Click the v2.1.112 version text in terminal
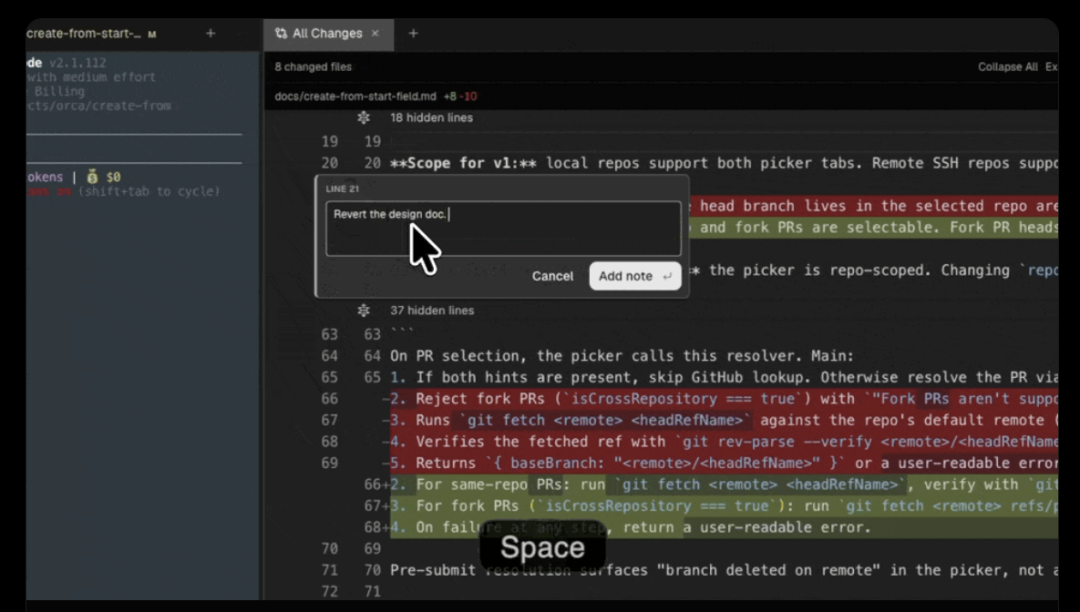Image resolution: width=1080 pixels, height=612 pixels. [x=77, y=63]
